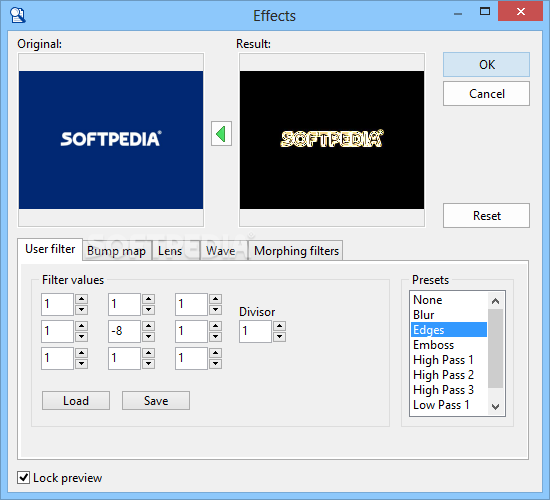This screenshot has width=550, height=500.
Task: Increase the middle-left filter value
Action: (x=82, y=326)
